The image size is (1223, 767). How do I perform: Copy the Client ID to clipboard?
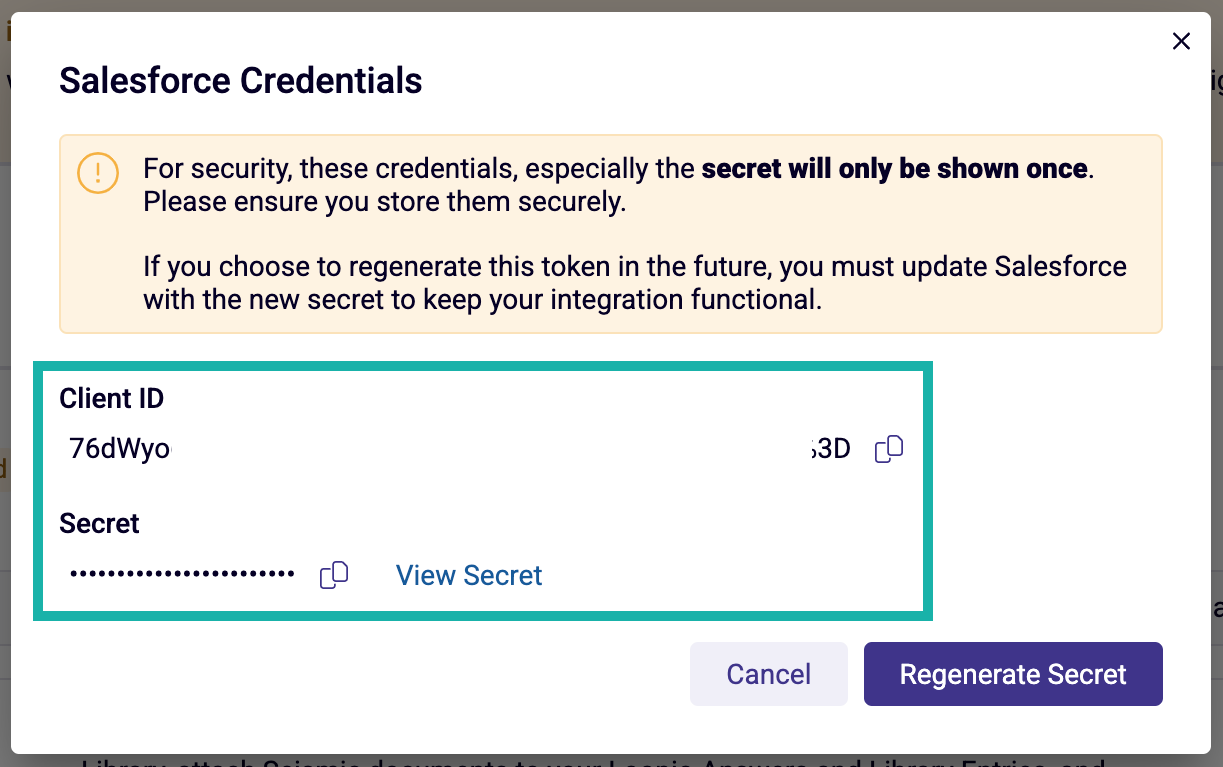(x=889, y=449)
